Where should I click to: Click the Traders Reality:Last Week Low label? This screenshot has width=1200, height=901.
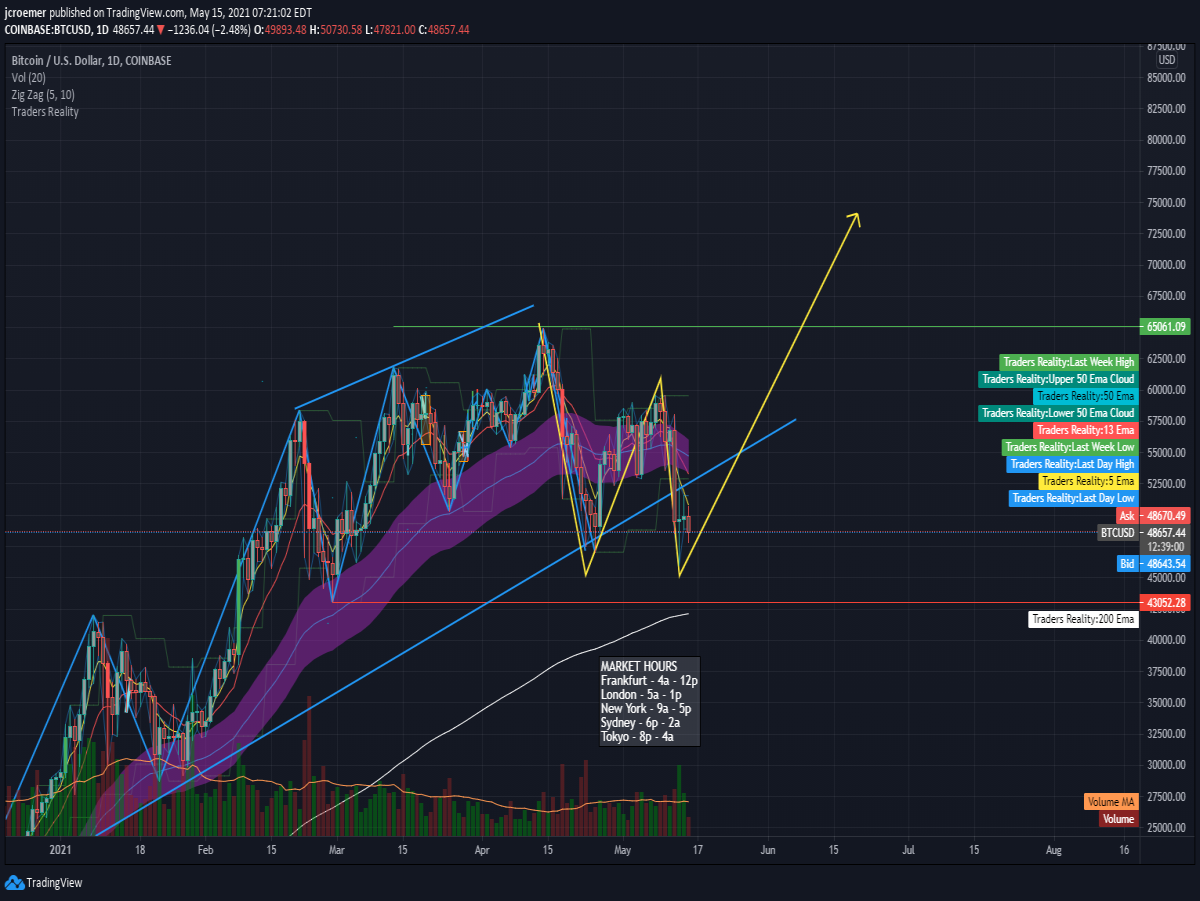(1069, 447)
